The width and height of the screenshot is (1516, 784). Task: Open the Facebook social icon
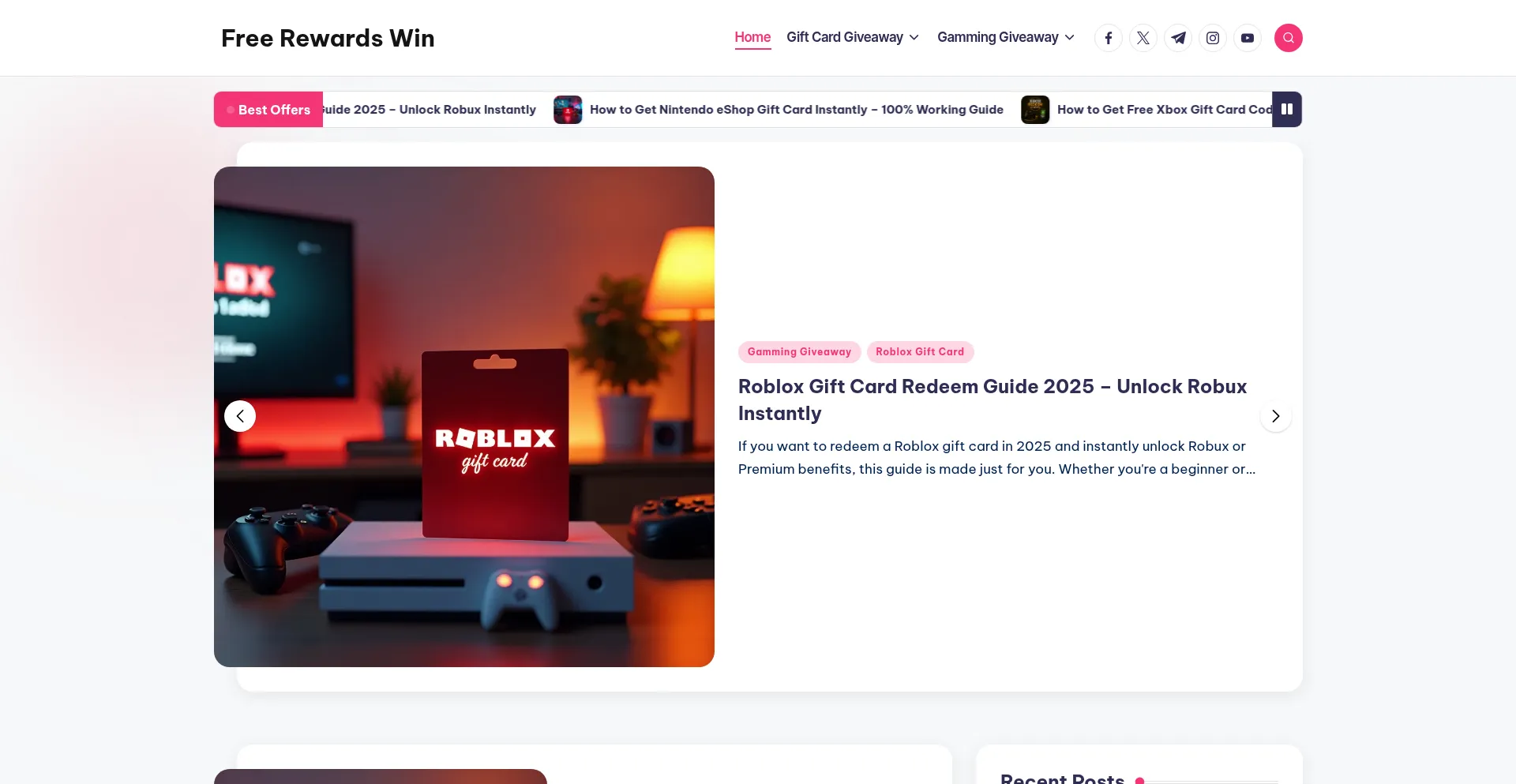(x=1109, y=38)
